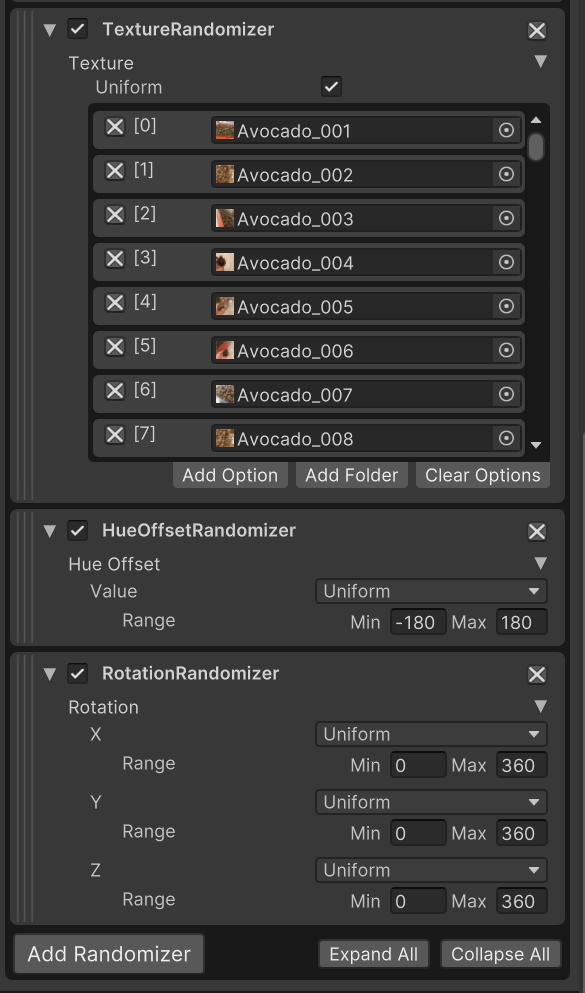Screen dimensions: 585x993
Task: Remove the RotationRandomizer with its X icon
Action: coord(536,675)
